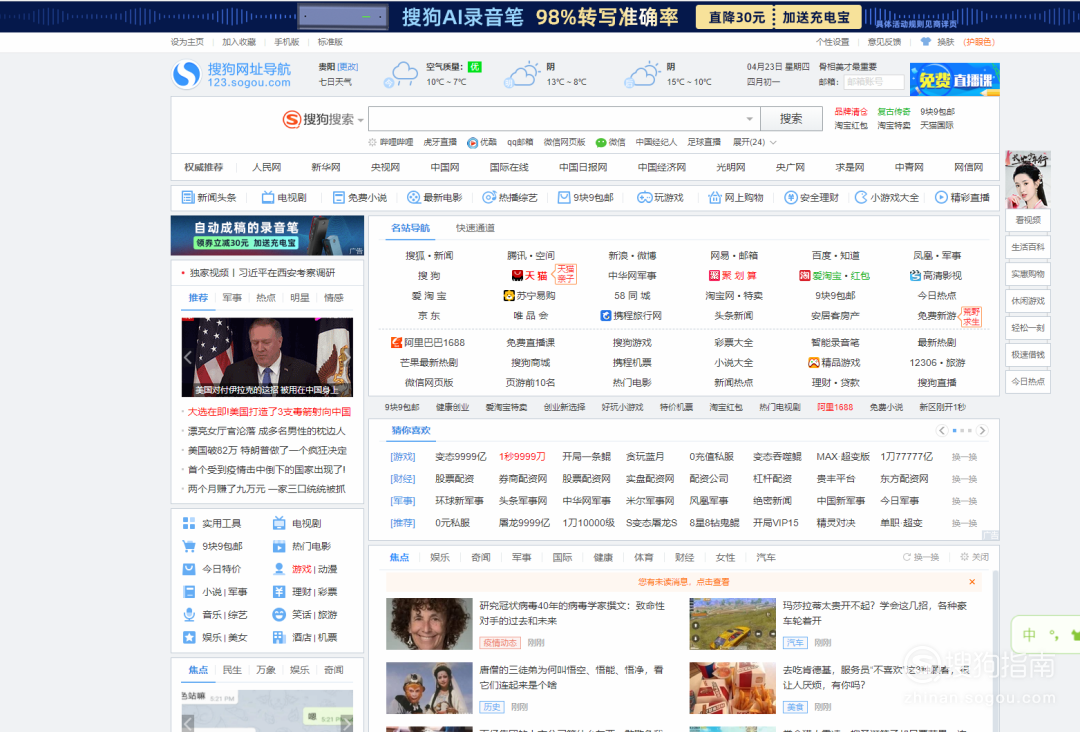Click the 今日特价 envelope icon

189,569
